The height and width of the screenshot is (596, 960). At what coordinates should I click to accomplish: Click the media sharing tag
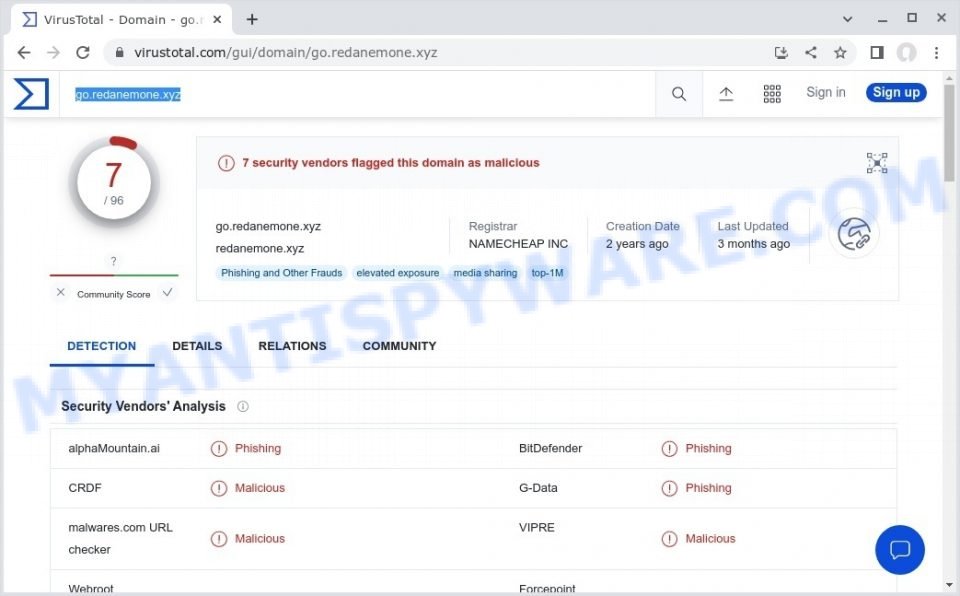pyautogui.click(x=485, y=273)
